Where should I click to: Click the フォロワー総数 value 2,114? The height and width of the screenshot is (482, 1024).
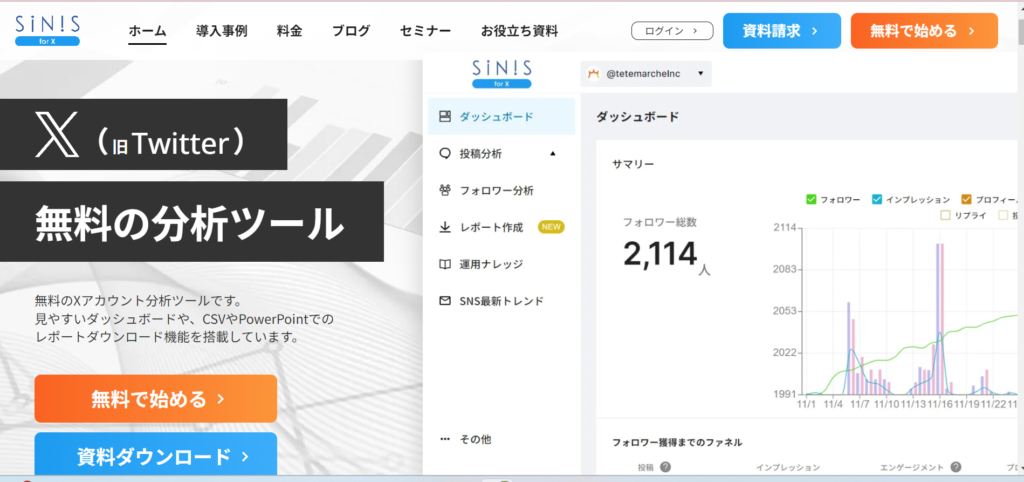coord(660,253)
